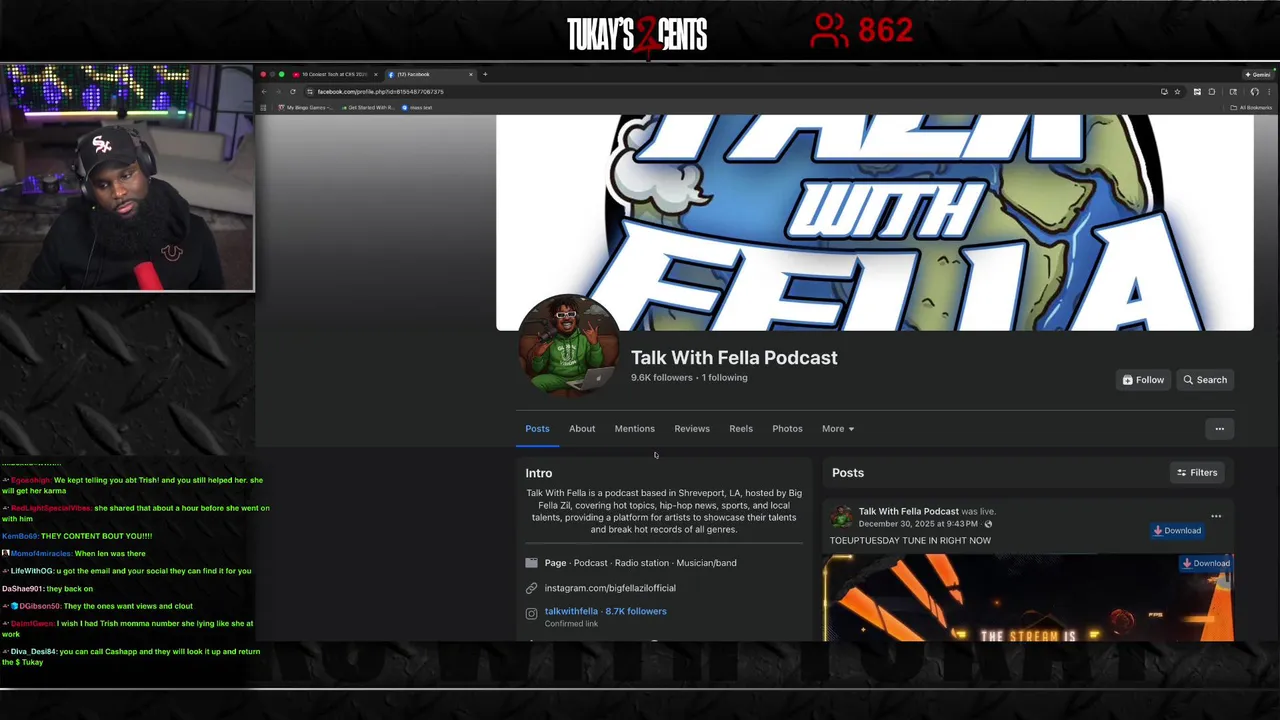This screenshot has width=1280, height=720.
Task: Click the link chain icon in Intro
Action: 532,588
